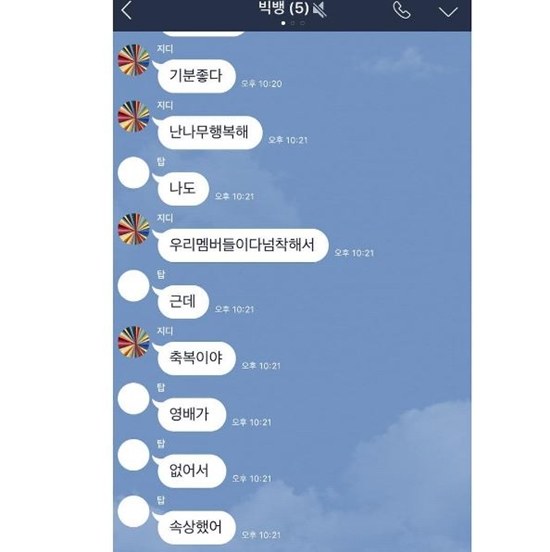
Task: Tap the 축복이야 message bubble
Action: (196, 358)
